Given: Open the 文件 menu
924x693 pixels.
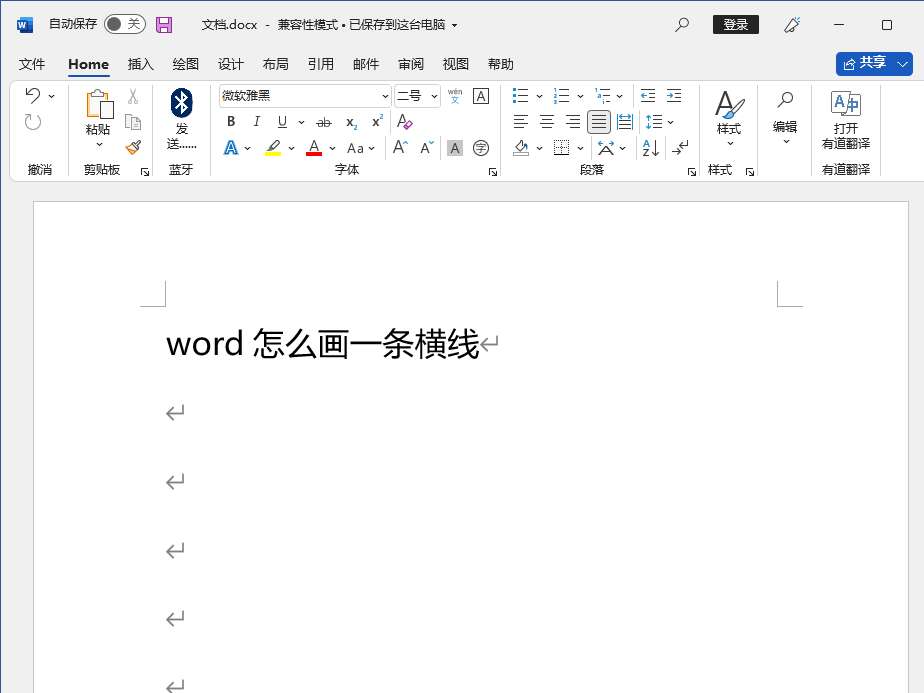Looking at the screenshot, I should [x=32, y=64].
